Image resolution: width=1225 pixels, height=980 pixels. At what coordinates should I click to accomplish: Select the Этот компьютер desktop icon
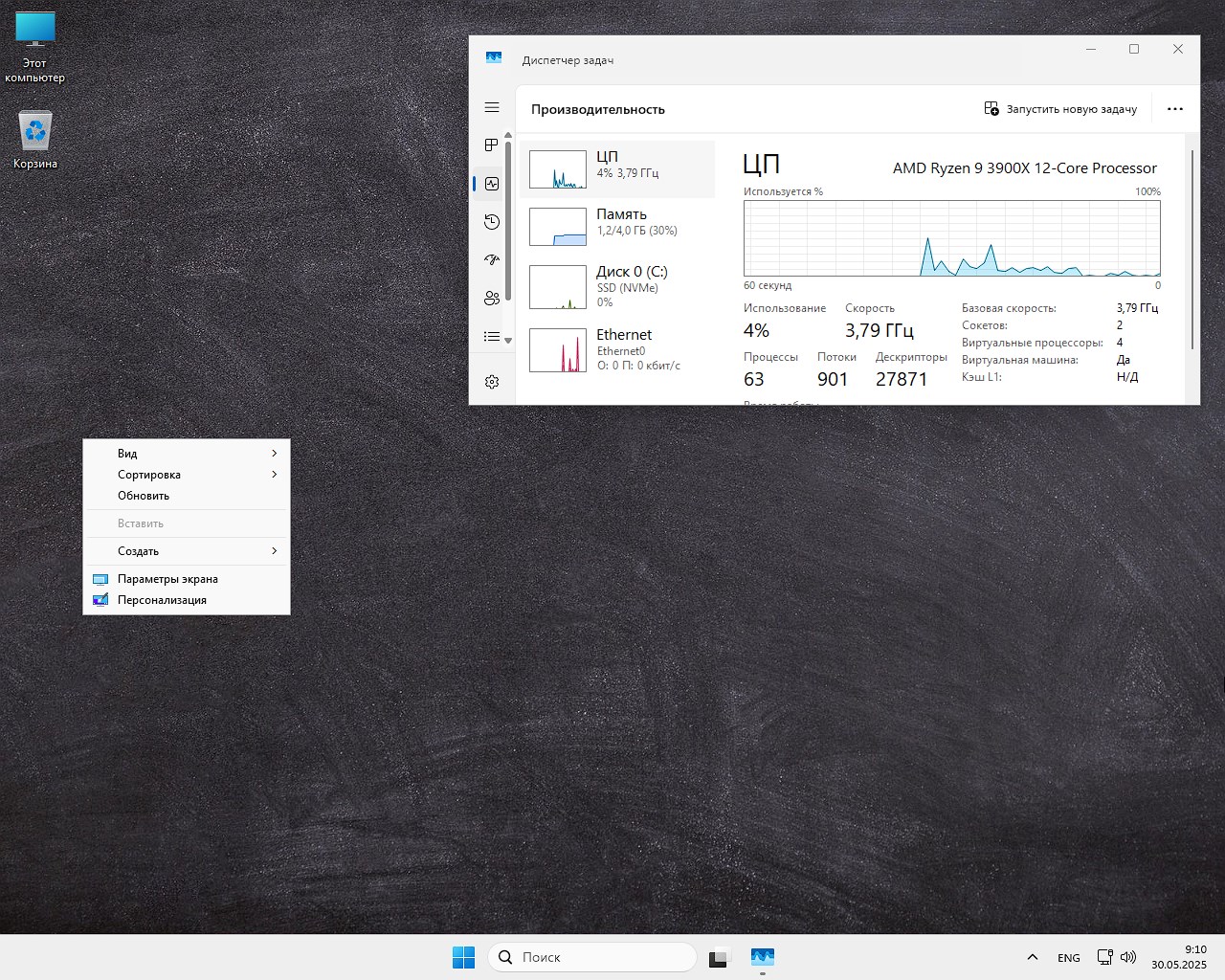(35, 48)
